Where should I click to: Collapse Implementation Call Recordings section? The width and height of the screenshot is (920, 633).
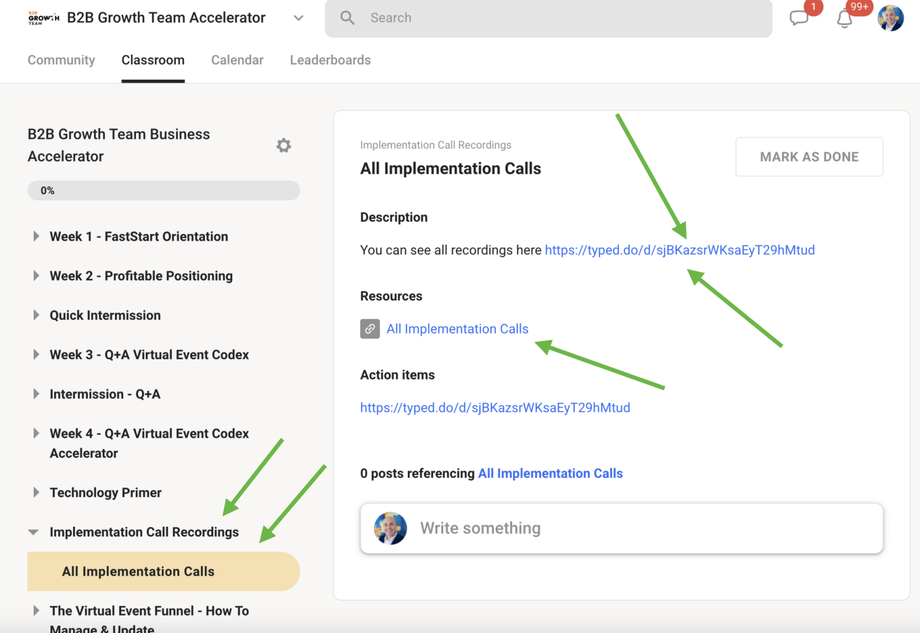(34, 532)
